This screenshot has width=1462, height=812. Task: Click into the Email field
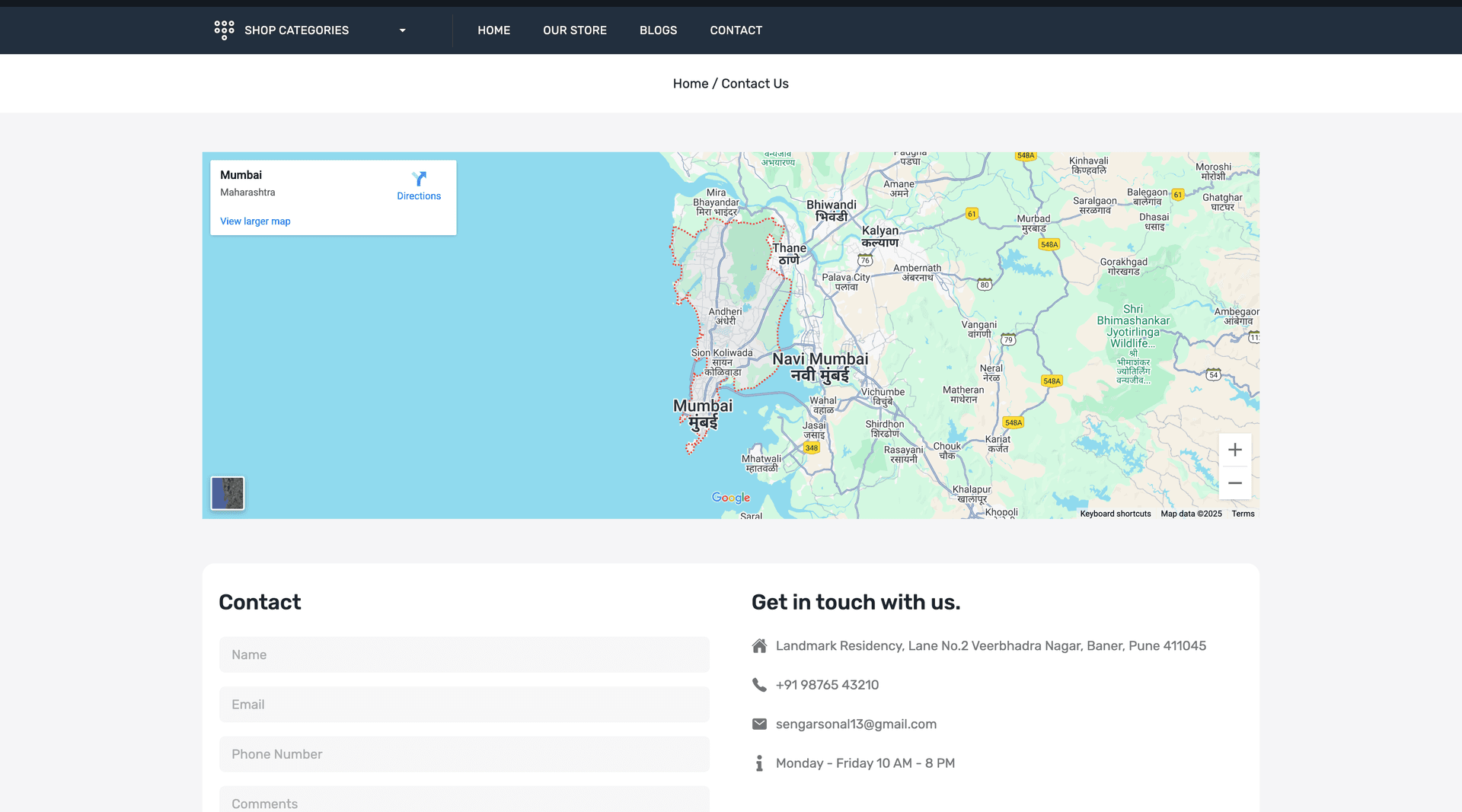click(x=464, y=705)
